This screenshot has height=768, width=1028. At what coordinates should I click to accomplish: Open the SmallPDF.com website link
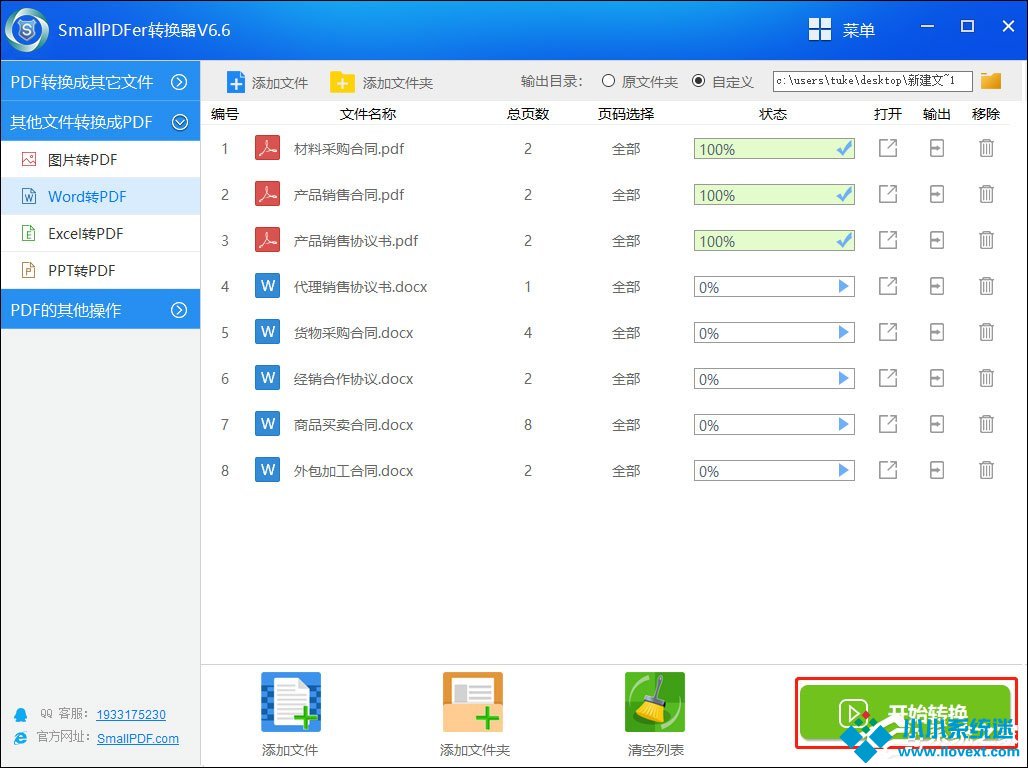[138, 738]
